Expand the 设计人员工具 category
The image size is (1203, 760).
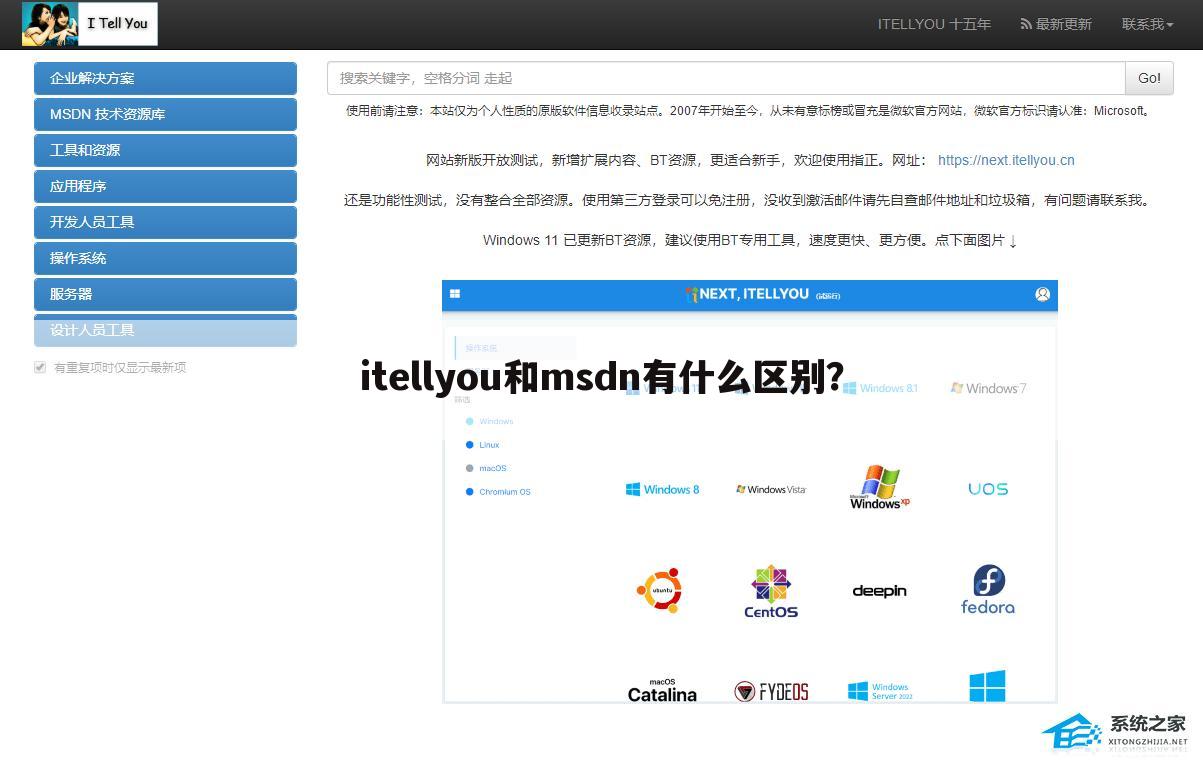pyautogui.click(x=165, y=330)
